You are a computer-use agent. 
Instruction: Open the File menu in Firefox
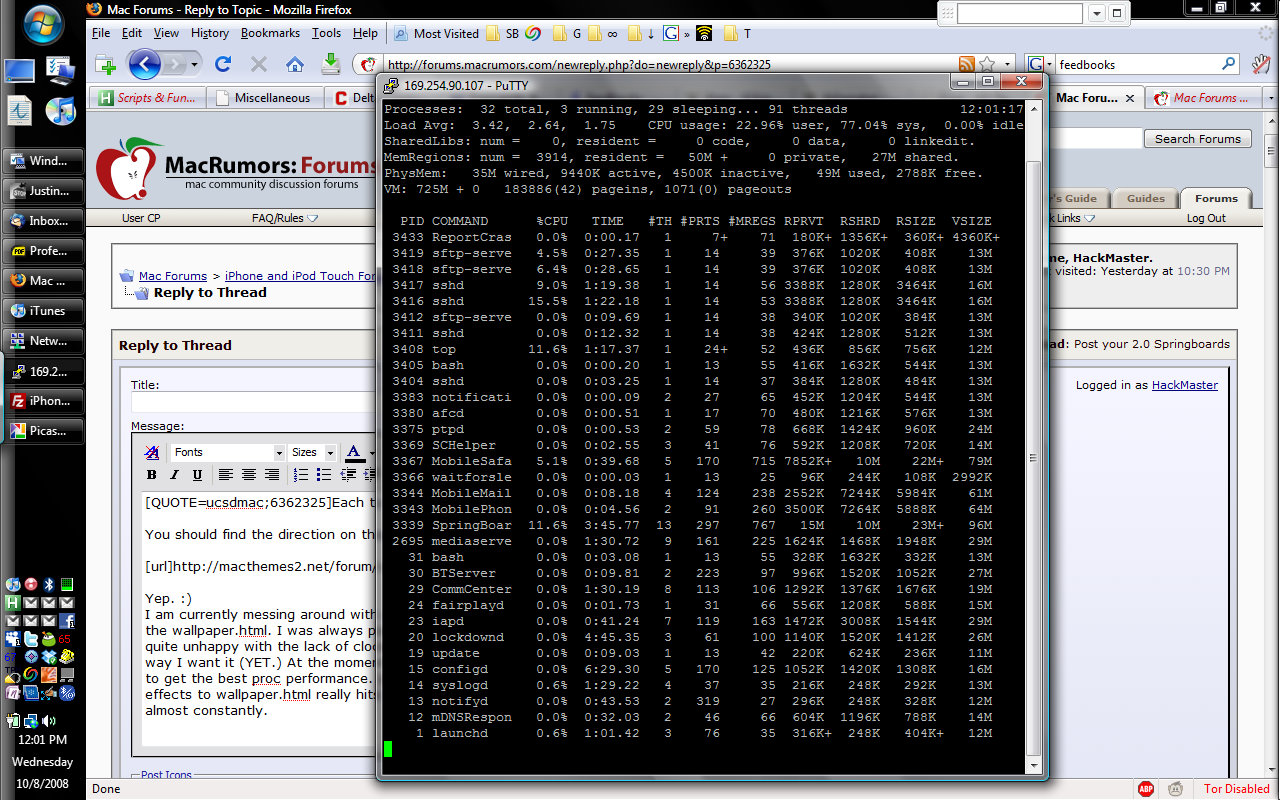(101, 33)
